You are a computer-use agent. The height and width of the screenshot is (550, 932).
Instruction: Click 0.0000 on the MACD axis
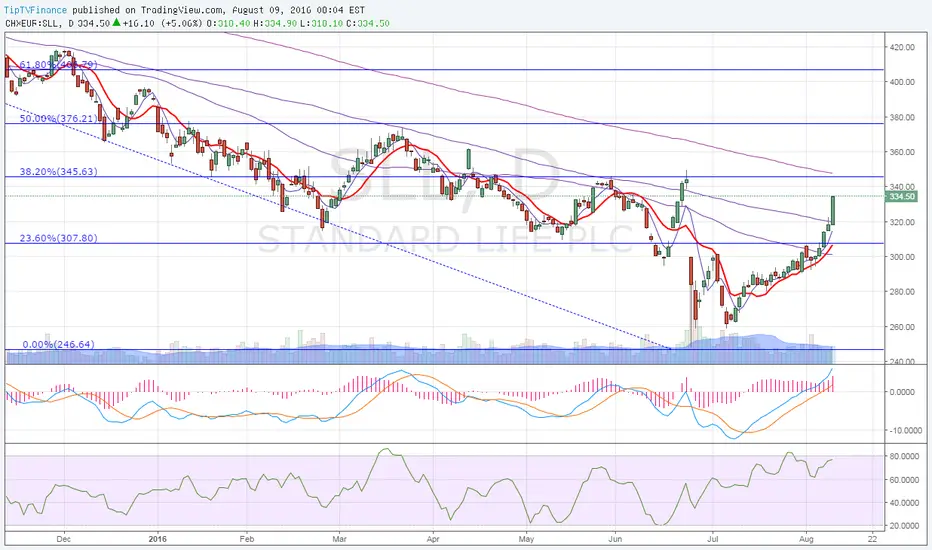point(904,392)
